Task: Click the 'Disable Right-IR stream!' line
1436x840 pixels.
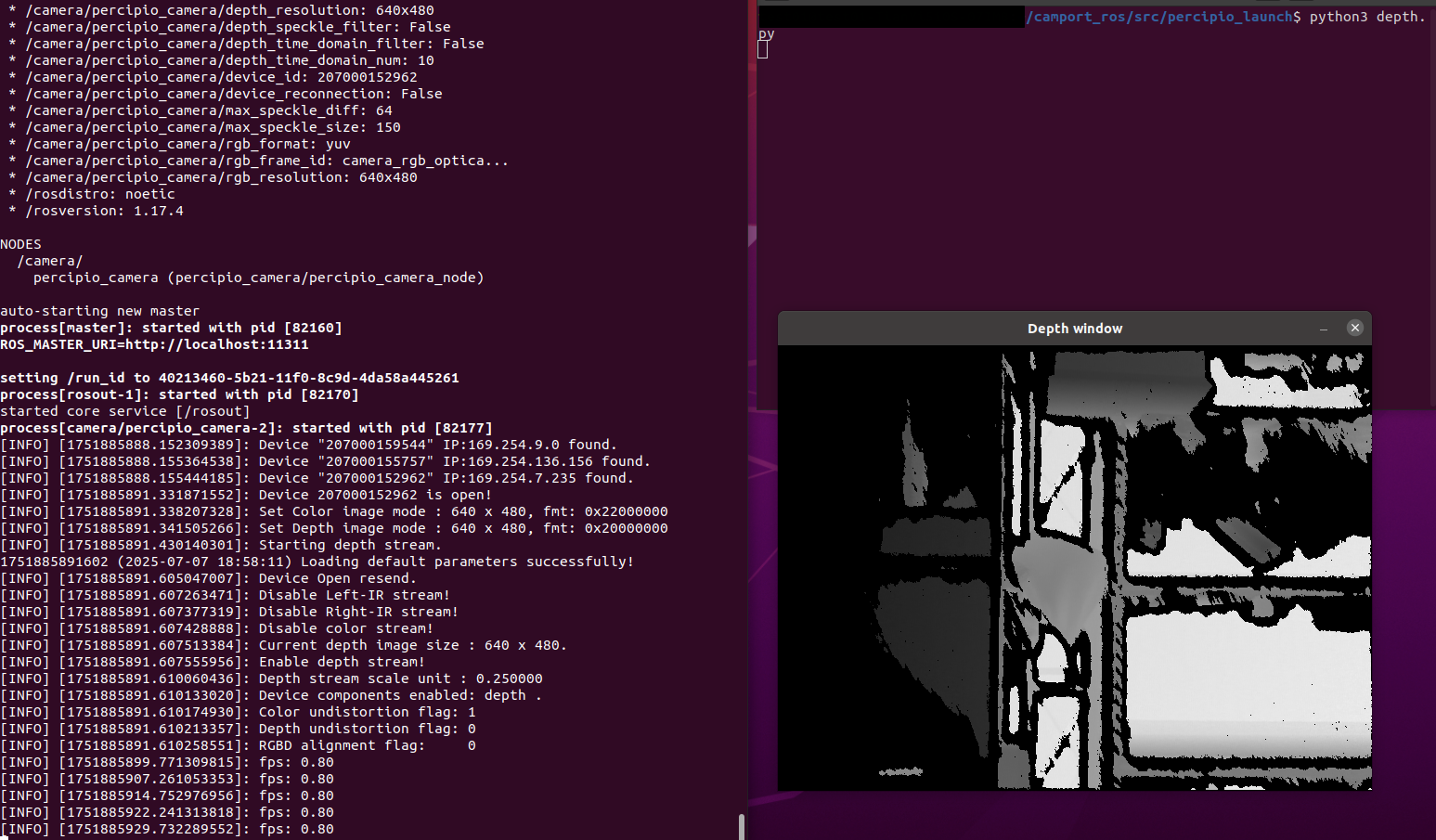Action: pyautogui.click(x=229, y=612)
